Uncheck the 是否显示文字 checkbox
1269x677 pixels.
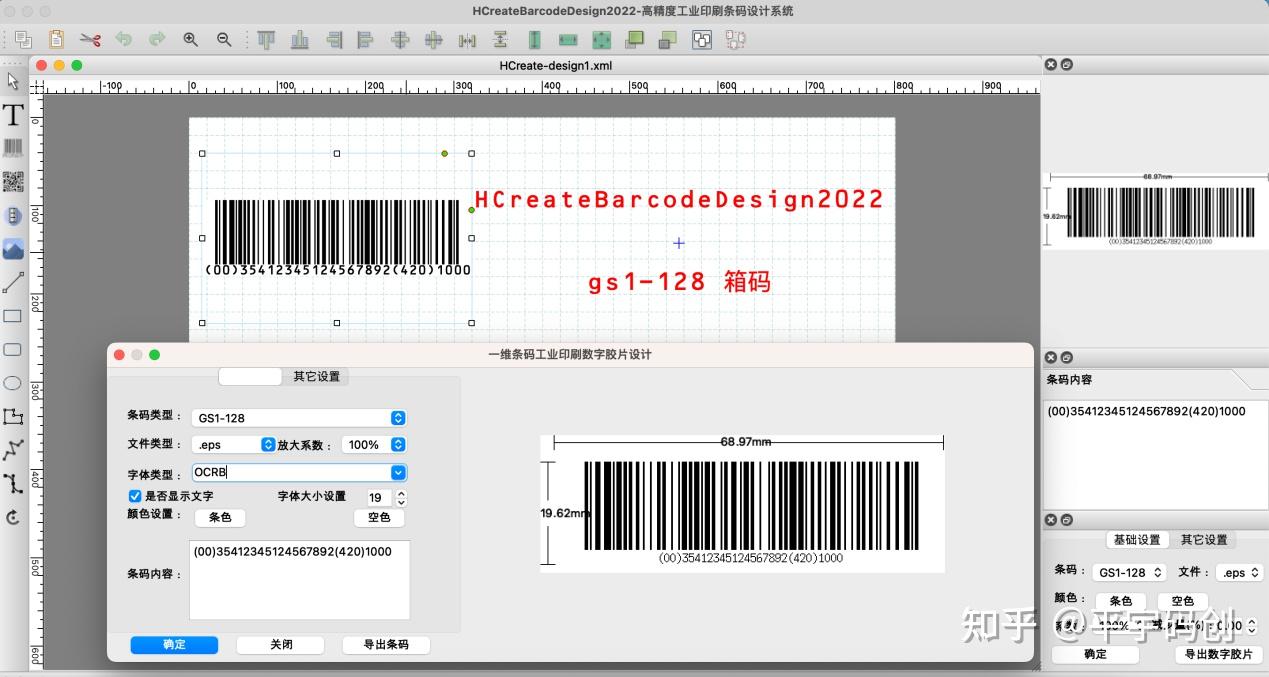click(x=134, y=496)
